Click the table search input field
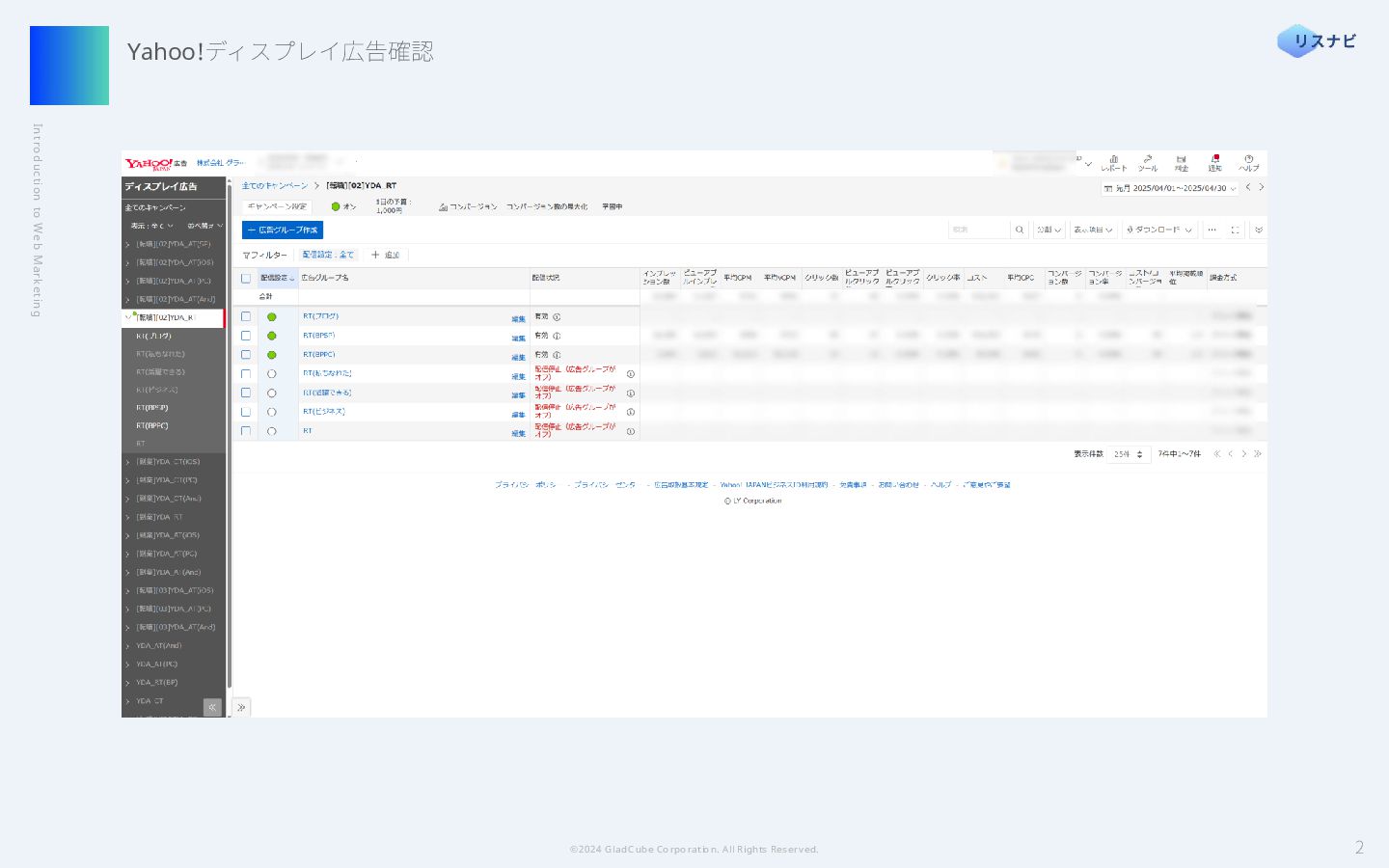 pyautogui.click(x=979, y=230)
